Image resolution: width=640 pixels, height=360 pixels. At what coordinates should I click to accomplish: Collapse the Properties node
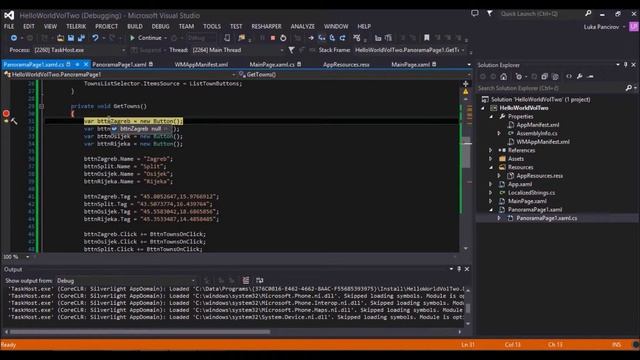click(x=491, y=116)
